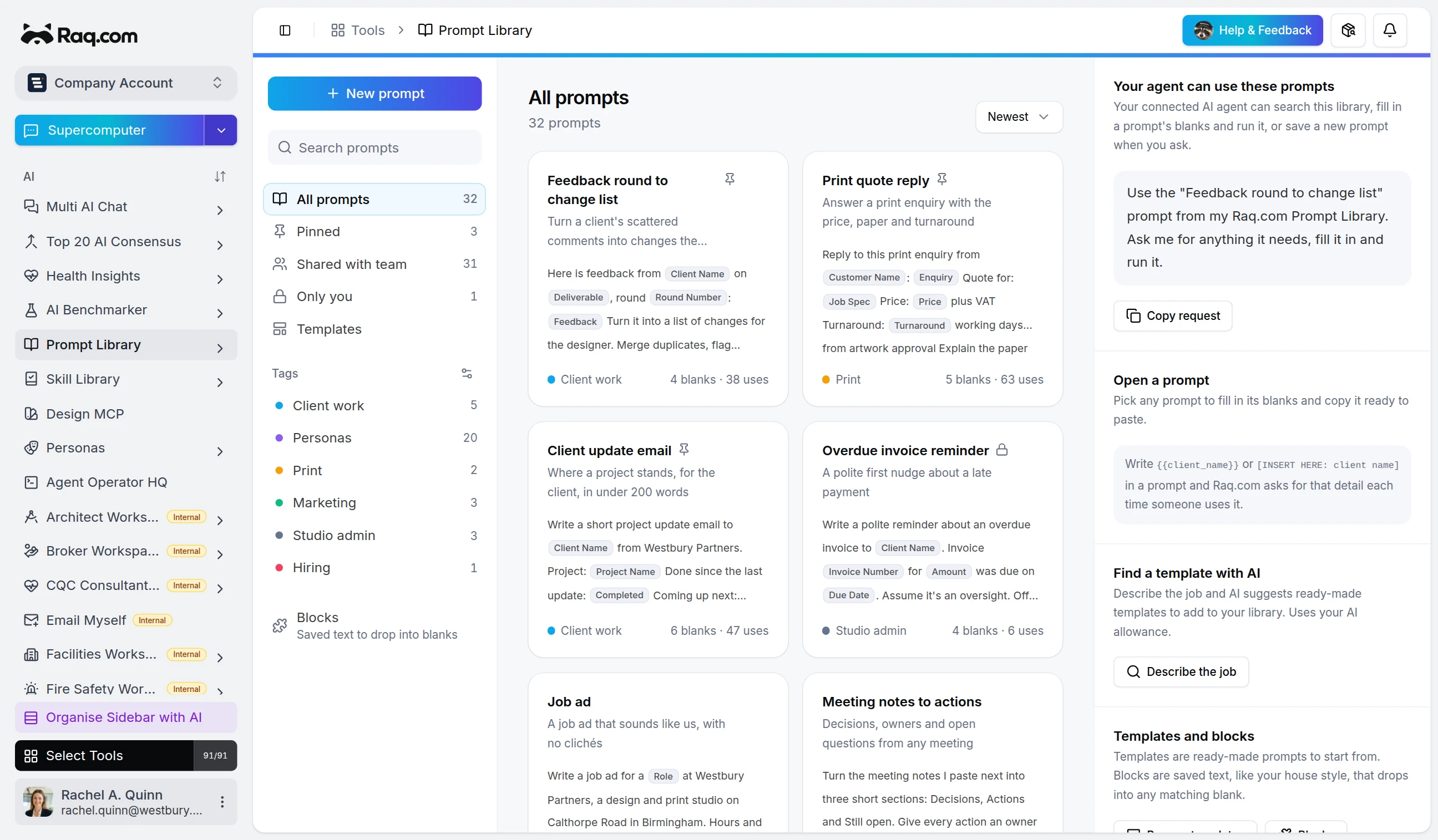Viewport: 1438px width, 840px height.
Task: Click lock icon on Overdue invoice reminder
Action: coord(1002,450)
